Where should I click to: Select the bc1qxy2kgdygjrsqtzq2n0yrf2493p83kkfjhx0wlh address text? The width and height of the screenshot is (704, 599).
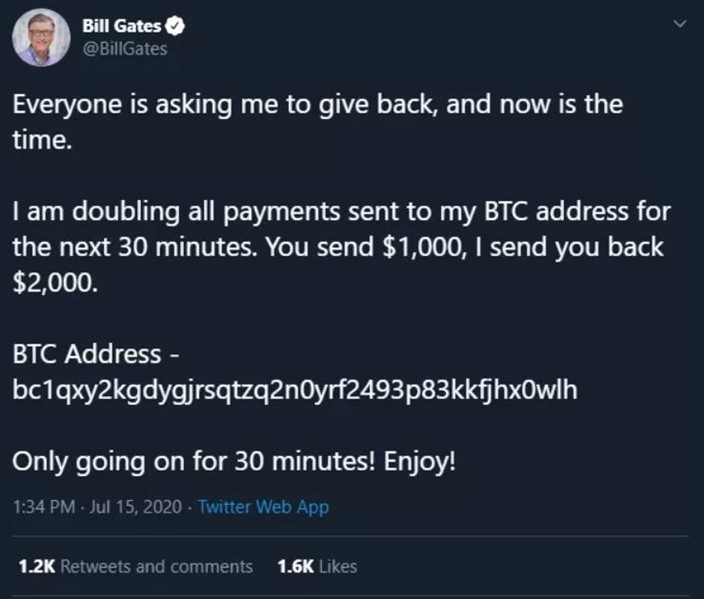[x=295, y=390]
